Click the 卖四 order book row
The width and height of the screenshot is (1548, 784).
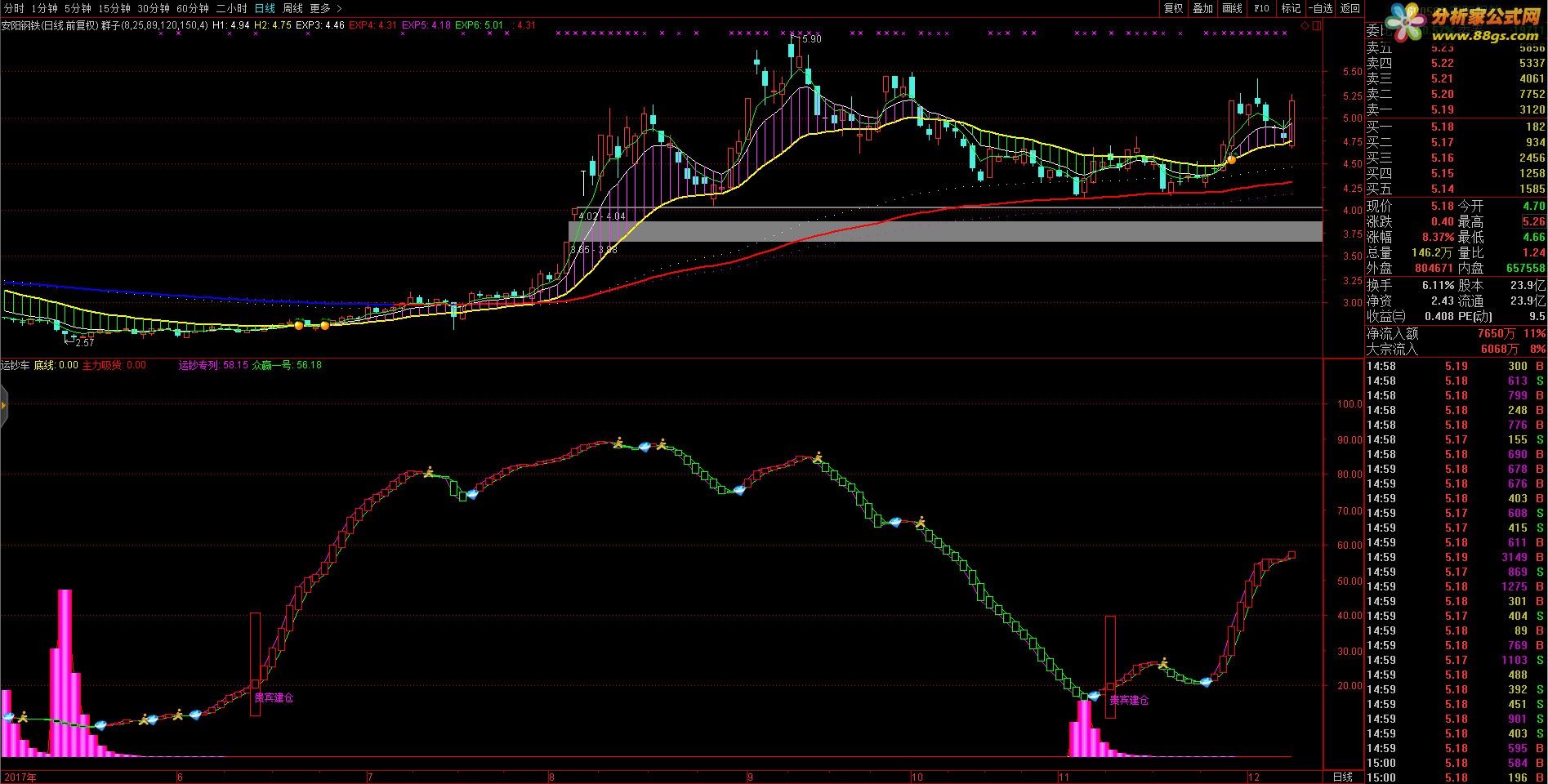[x=1456, y=63]
